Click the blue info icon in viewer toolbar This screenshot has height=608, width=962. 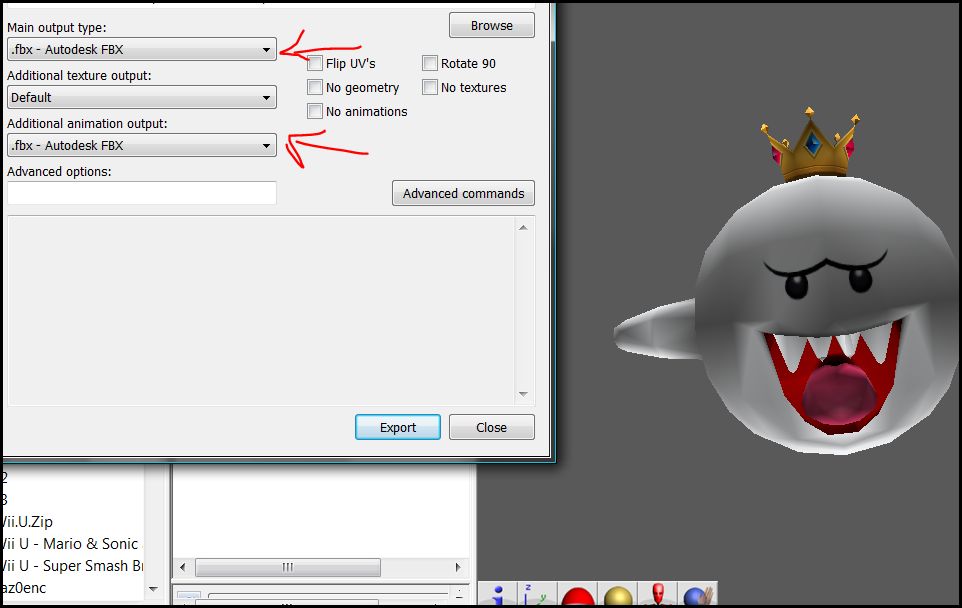pos(498,594)
